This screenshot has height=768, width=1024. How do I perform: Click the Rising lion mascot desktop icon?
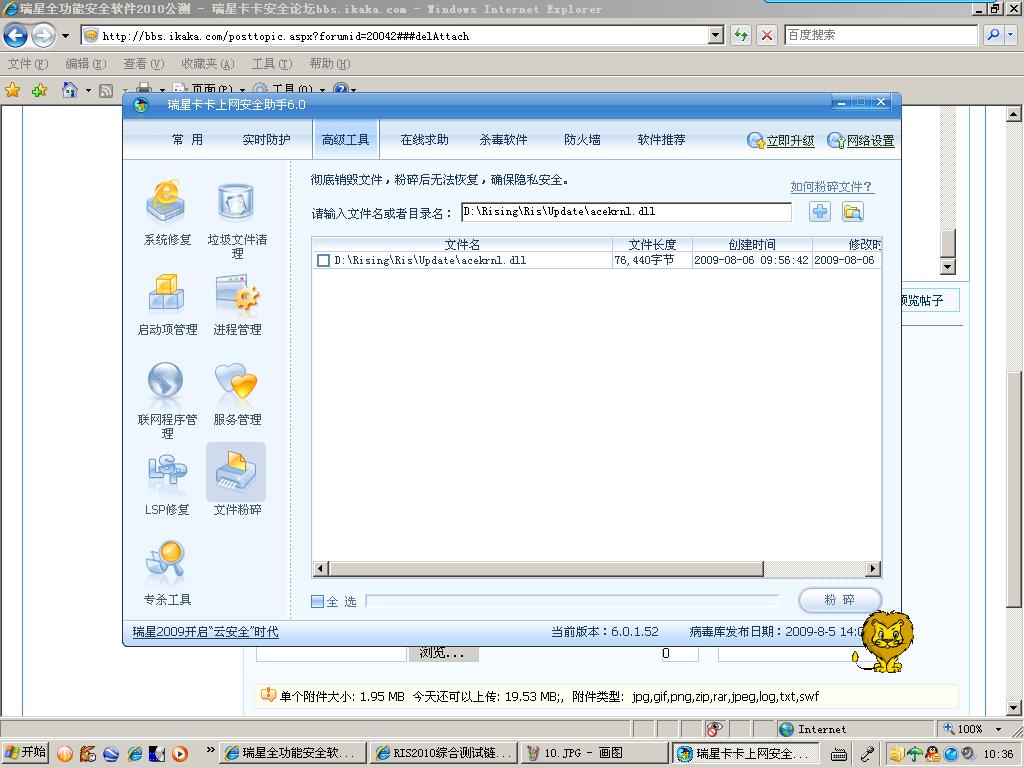(x=884, y=641)
